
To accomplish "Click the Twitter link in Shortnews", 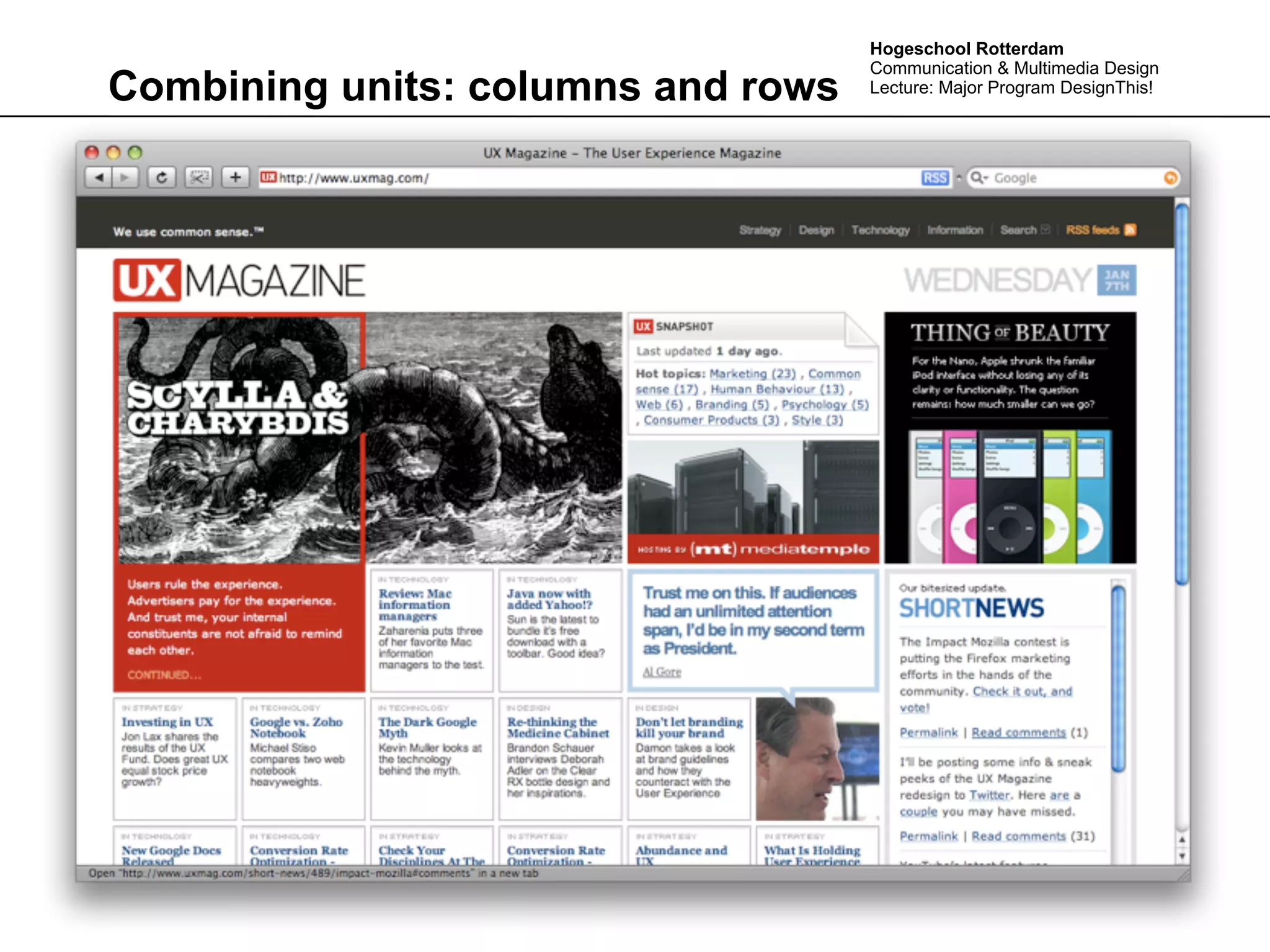I will tap(990, 795).
